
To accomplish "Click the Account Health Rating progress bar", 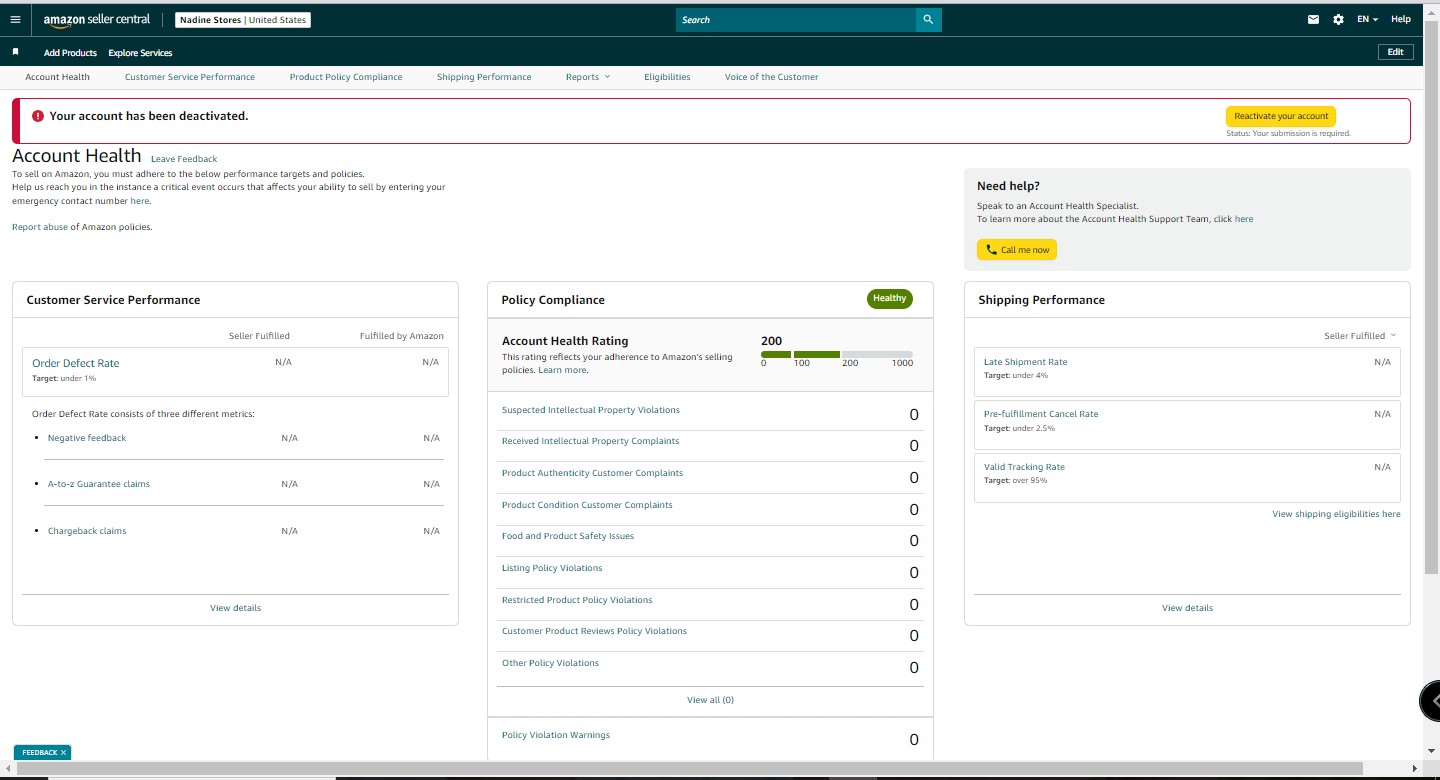I will click(x=837, y=354).
